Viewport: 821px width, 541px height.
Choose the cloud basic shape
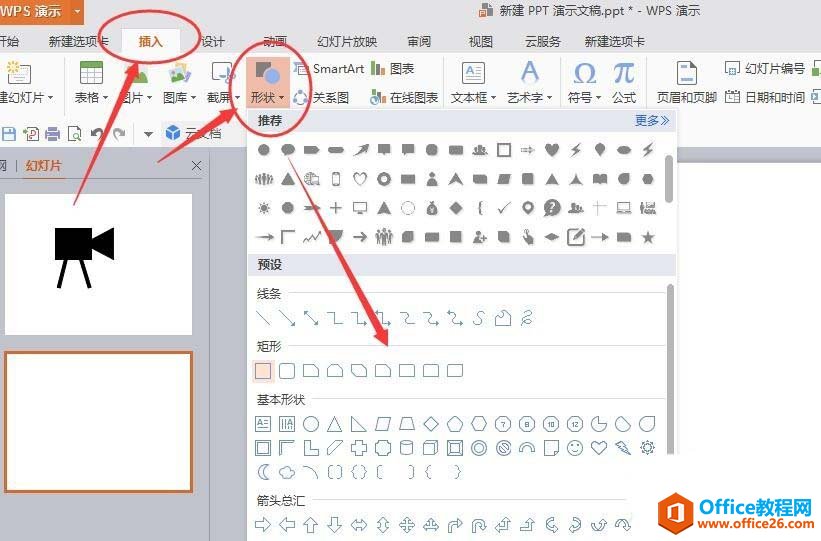coord(287,472)
